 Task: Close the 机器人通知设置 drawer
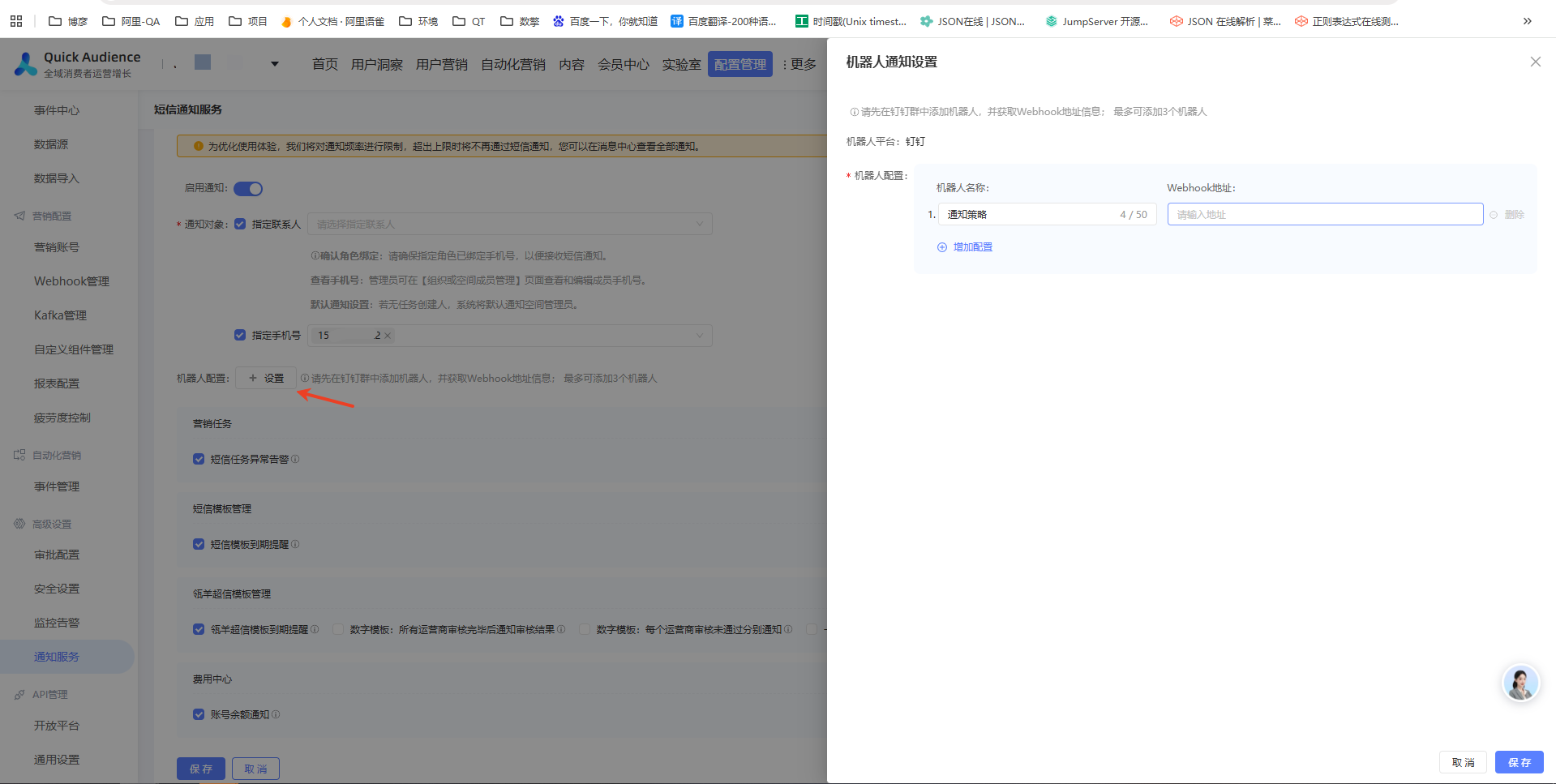(1535, 62)
